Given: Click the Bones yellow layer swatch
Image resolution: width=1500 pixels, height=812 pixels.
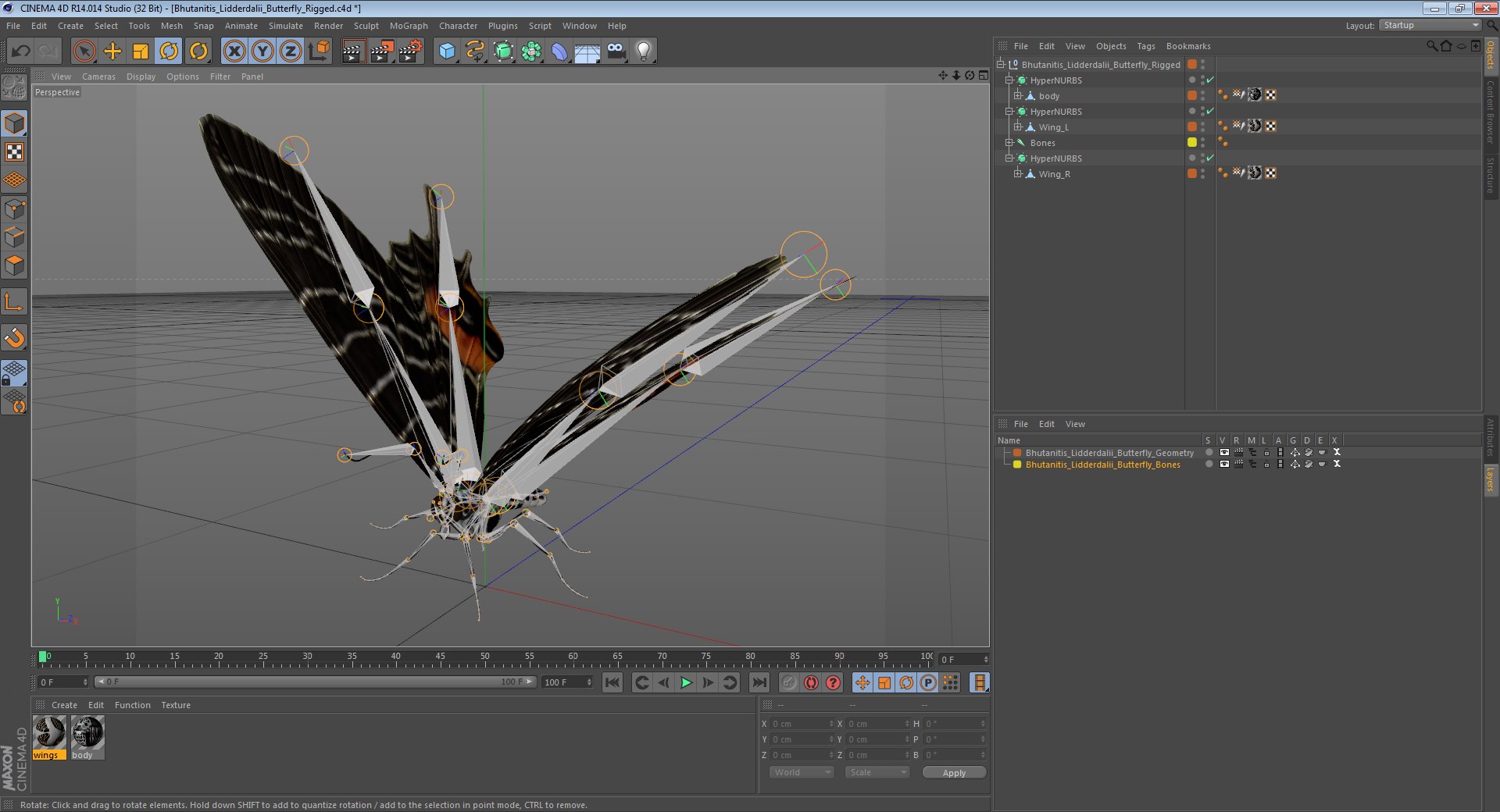Looking at the screenshot, I should click(x=1192, y=142).
